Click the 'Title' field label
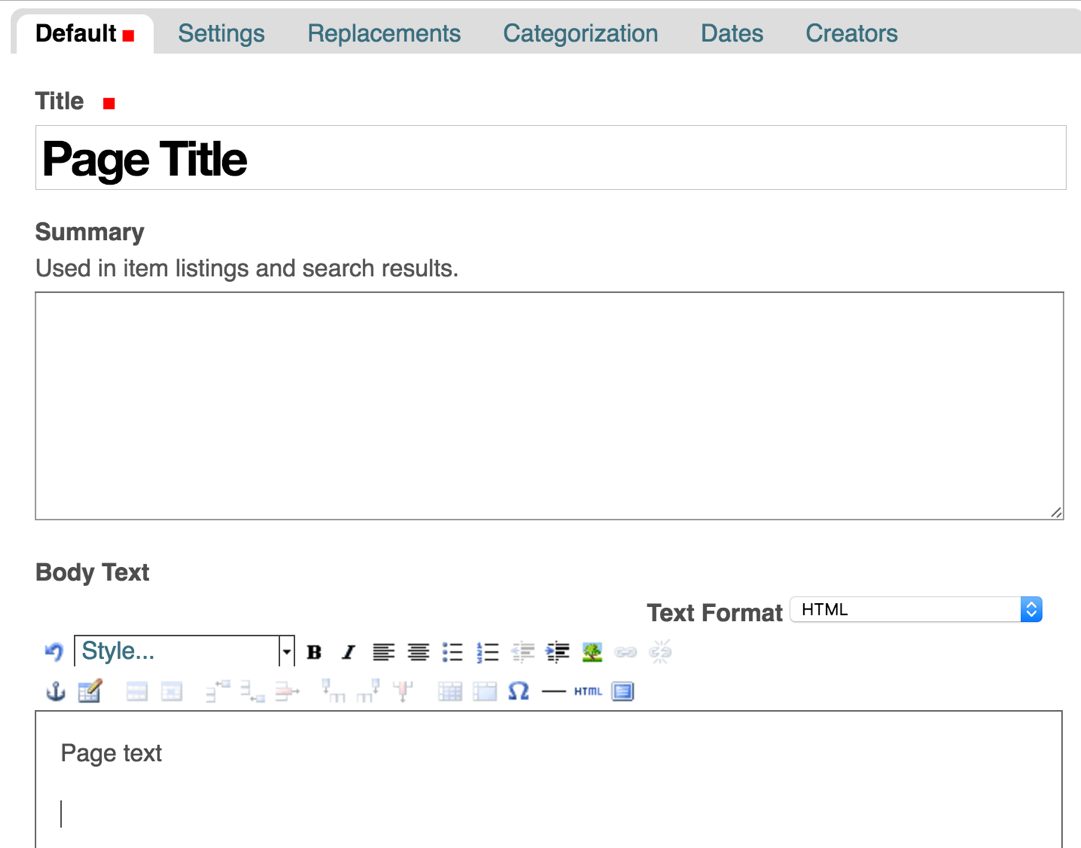Image resolution: width=1081 pixels, height=848 pixels. (59, 101)
